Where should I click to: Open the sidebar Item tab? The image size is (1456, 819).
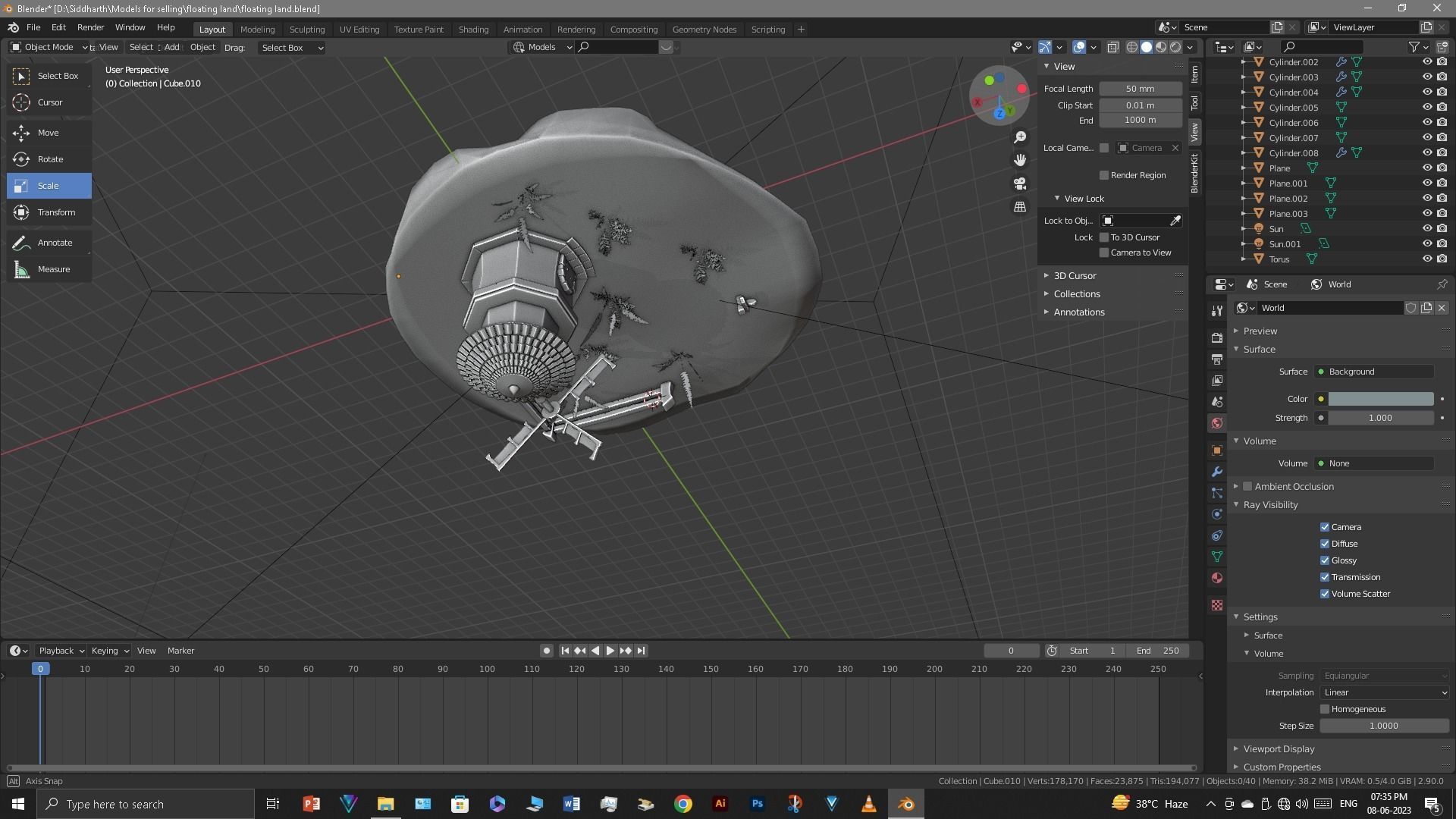[1194, 74]
